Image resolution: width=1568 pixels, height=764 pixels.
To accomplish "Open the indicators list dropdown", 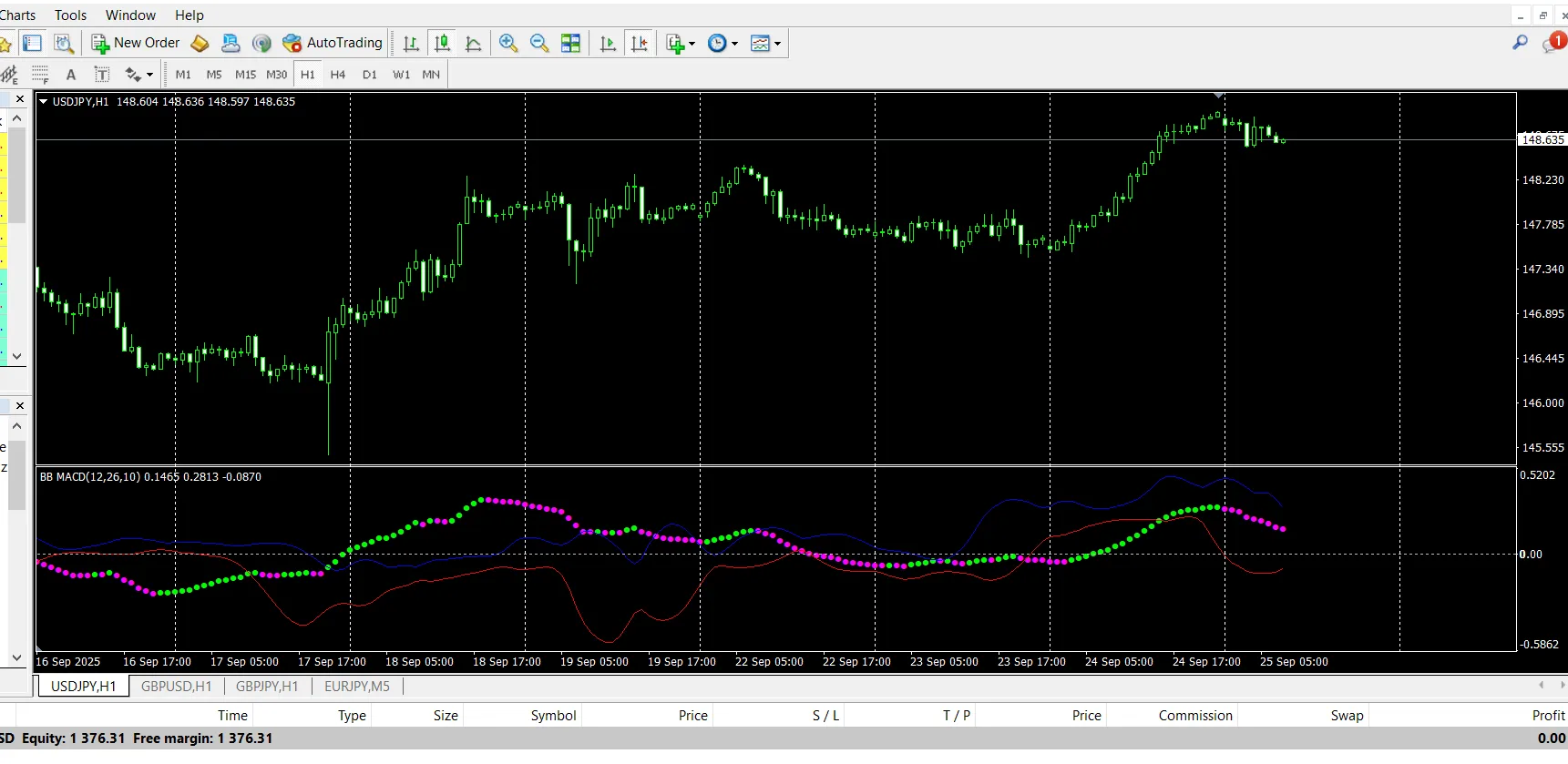I will (682, 44).
